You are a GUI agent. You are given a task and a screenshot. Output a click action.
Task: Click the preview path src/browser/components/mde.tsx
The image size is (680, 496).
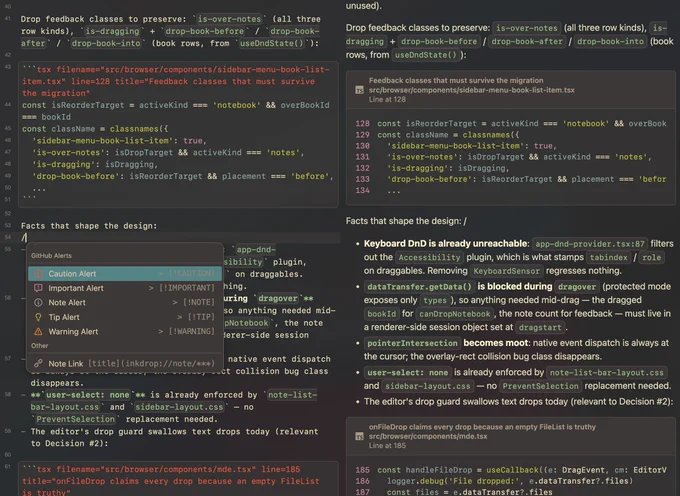428,436
